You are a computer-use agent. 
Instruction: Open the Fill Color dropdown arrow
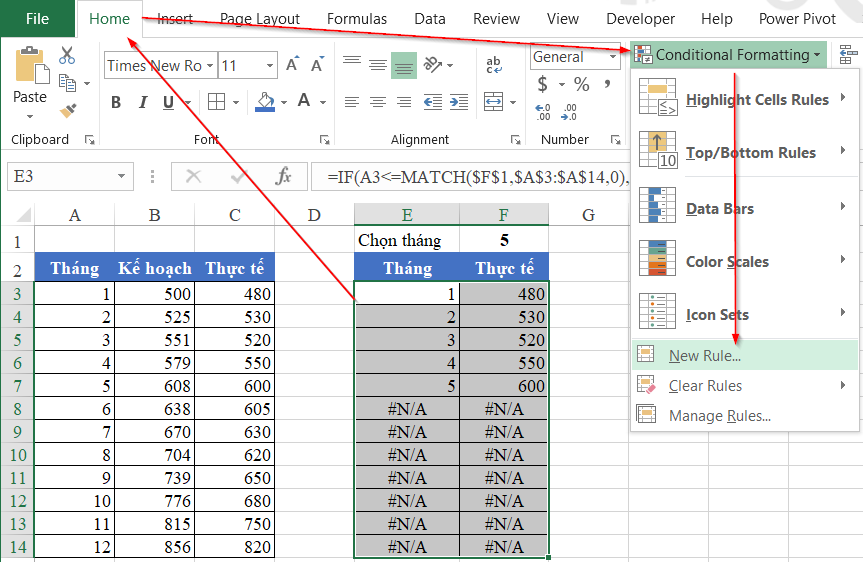pos(284,102)
